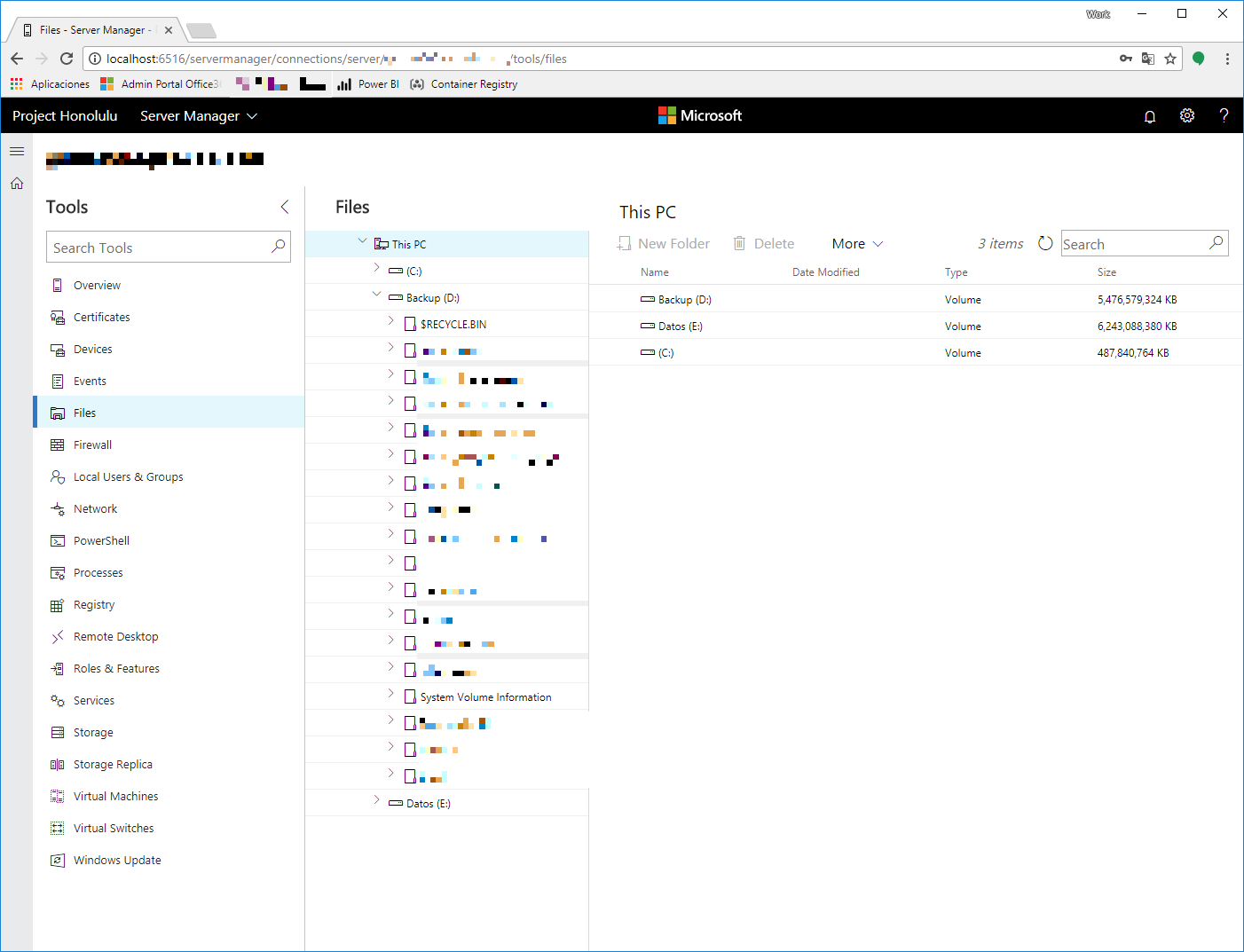Click the home icon in left rail

[17, 184]
